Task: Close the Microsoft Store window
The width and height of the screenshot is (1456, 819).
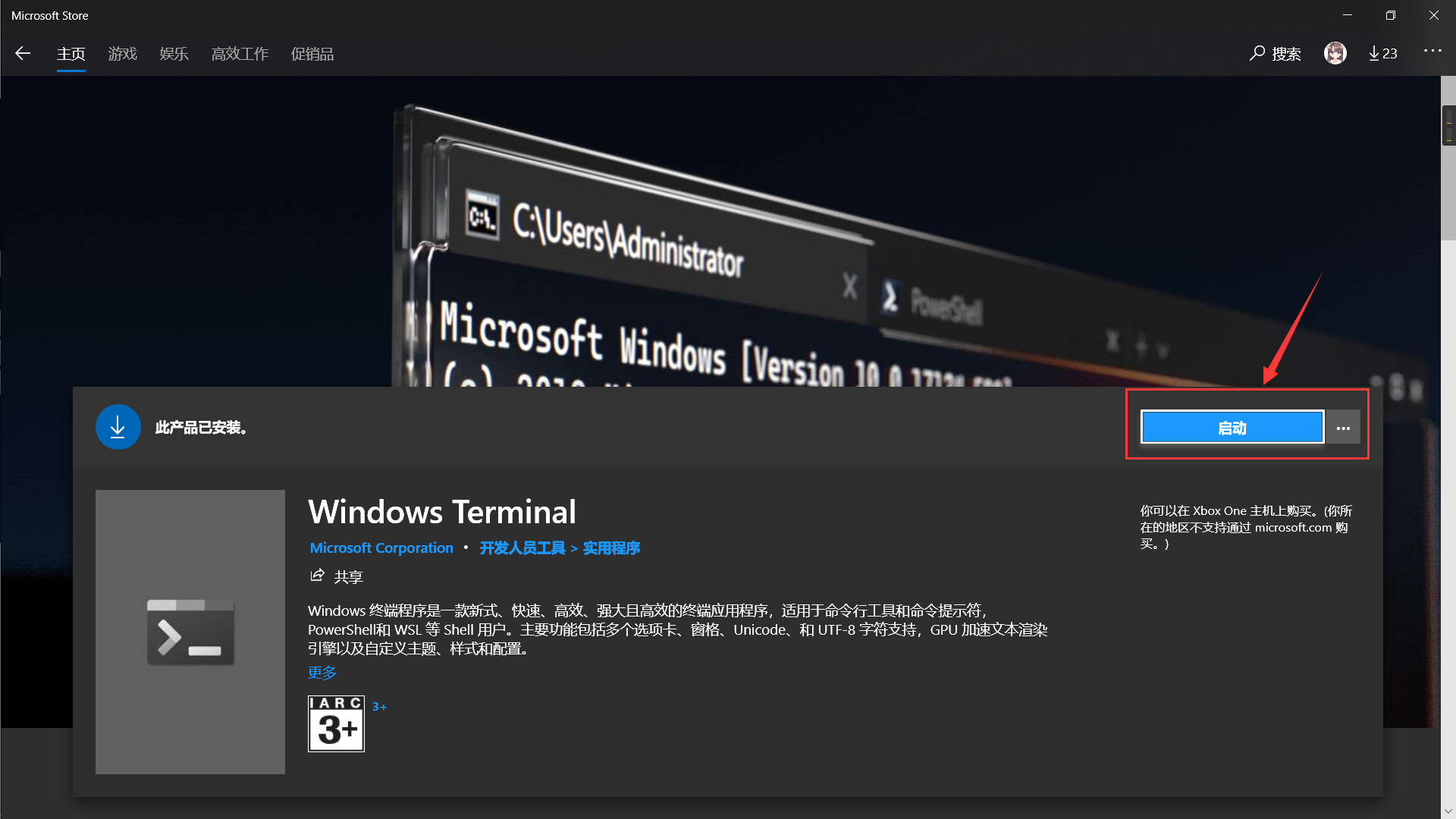Action: point(1434,15)
